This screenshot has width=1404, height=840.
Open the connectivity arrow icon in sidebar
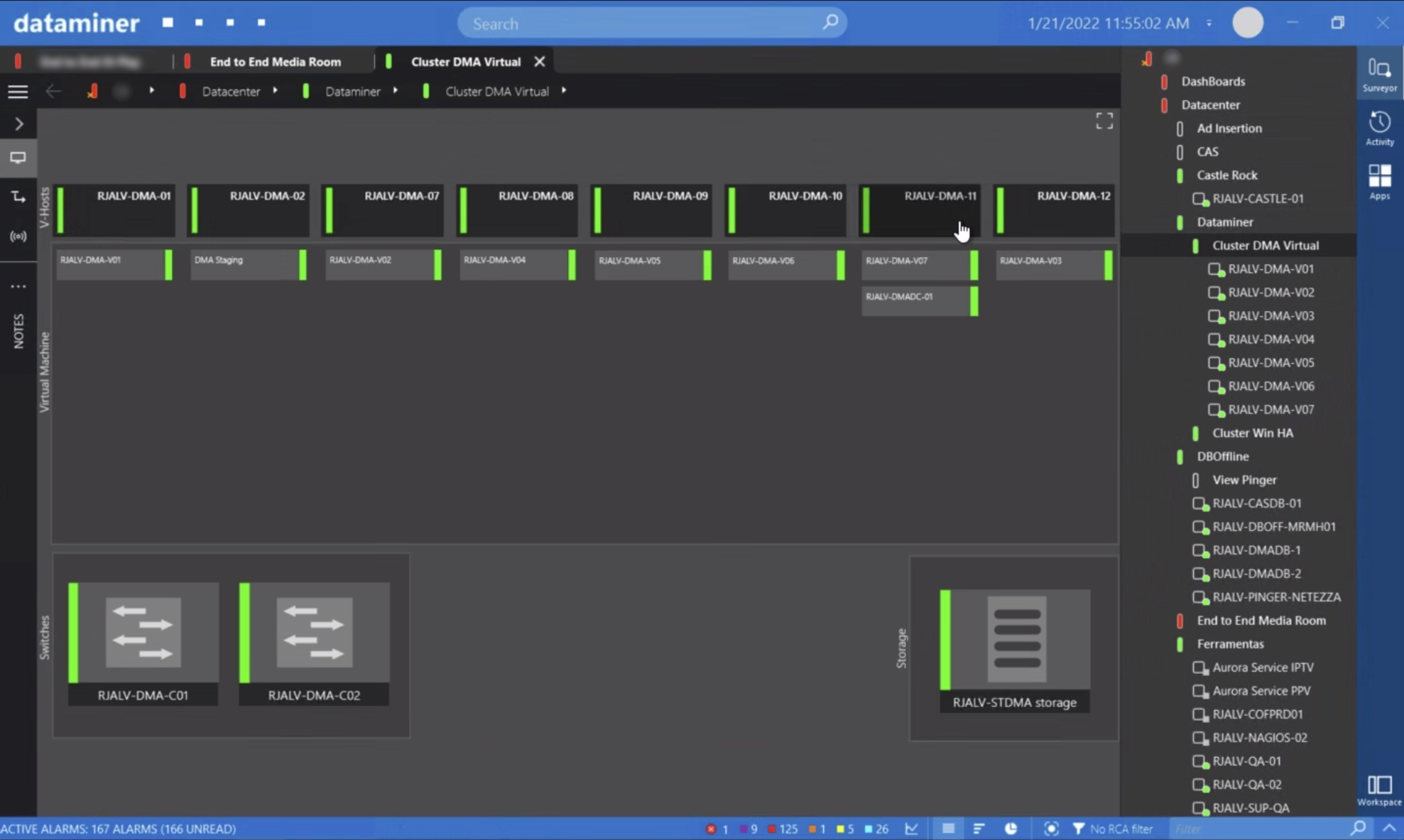(x=18, y=197)
